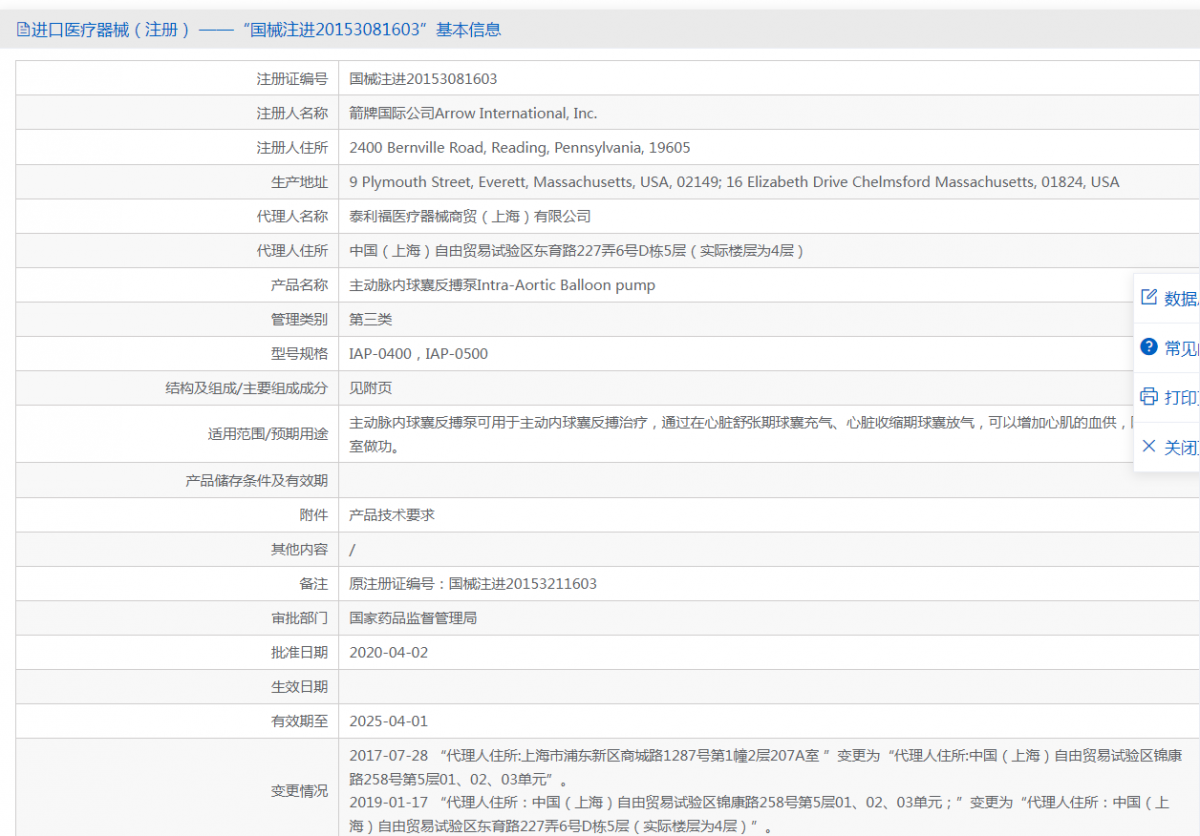Click the 代理人名称 row label
This screenshot has width=1200, height=836.
pos(292,216)
